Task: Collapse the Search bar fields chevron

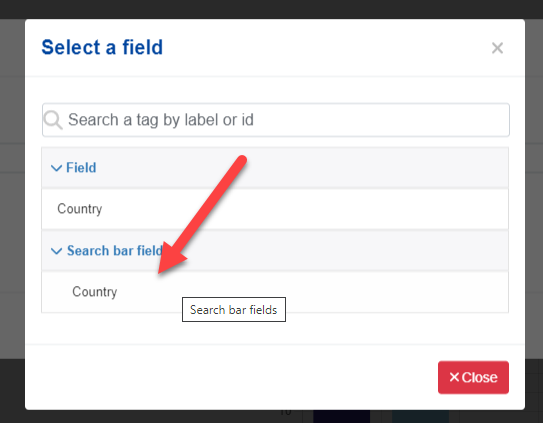Action: 56,251
